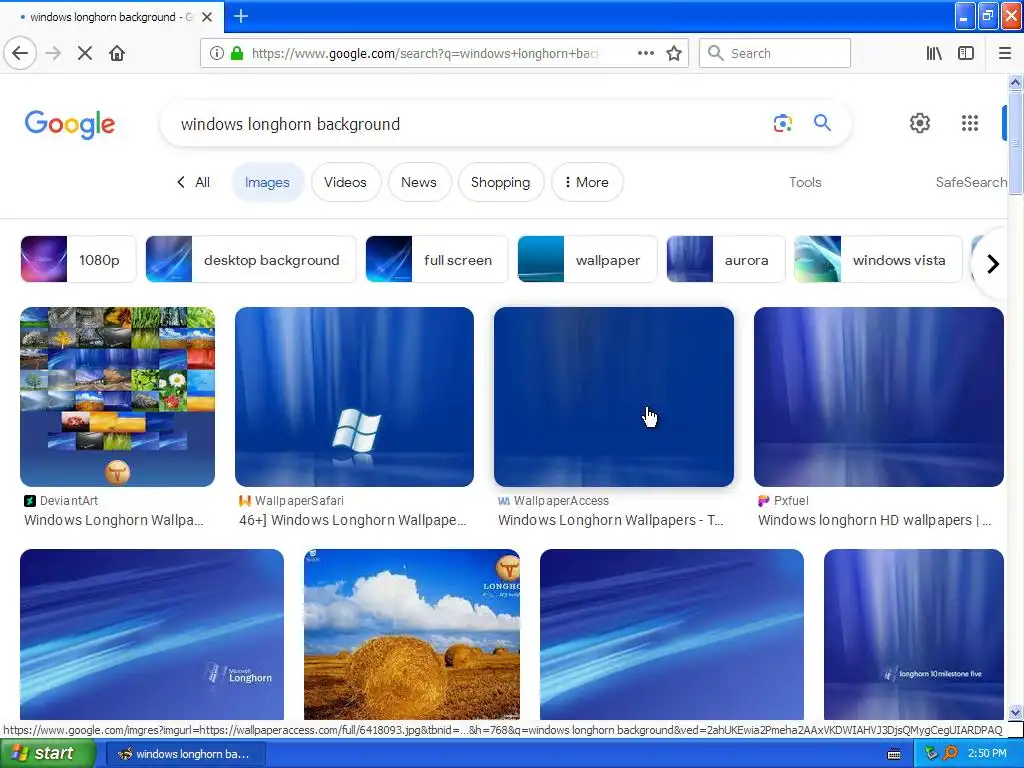Image resolution: width=1024 pixels, height=768 pixels.
Task: Apply the desktop background suggestion chip
Action: tap(251, 260)
